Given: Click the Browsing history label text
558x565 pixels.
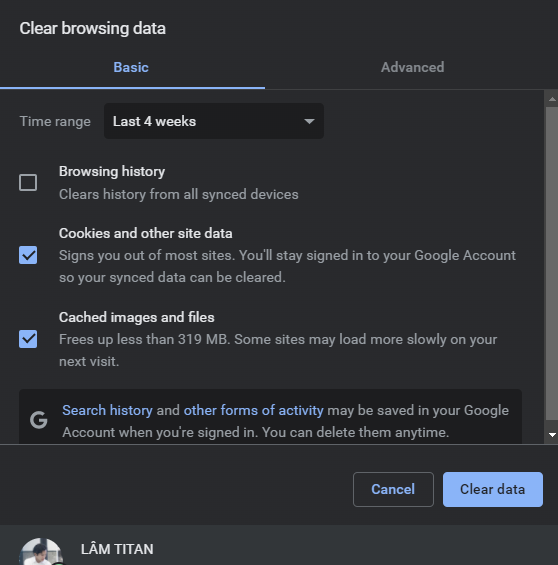Looking at the screenshot, I should (x=112, y=172).
